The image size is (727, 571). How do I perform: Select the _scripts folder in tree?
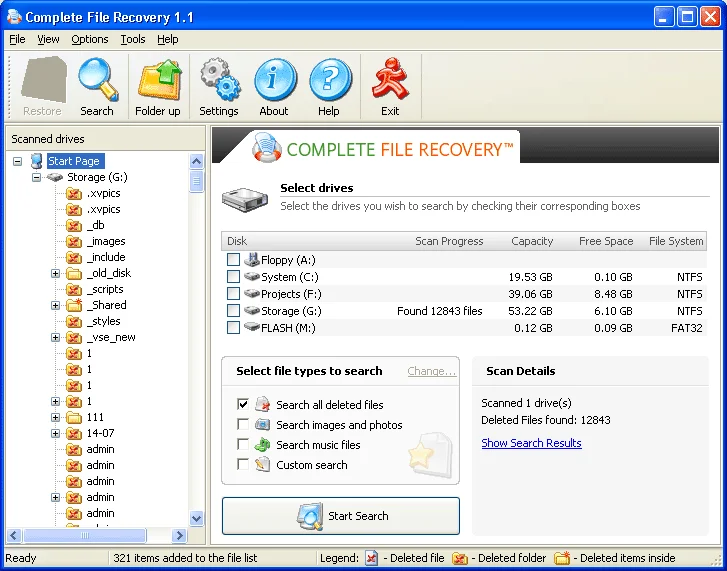[105, 289]
